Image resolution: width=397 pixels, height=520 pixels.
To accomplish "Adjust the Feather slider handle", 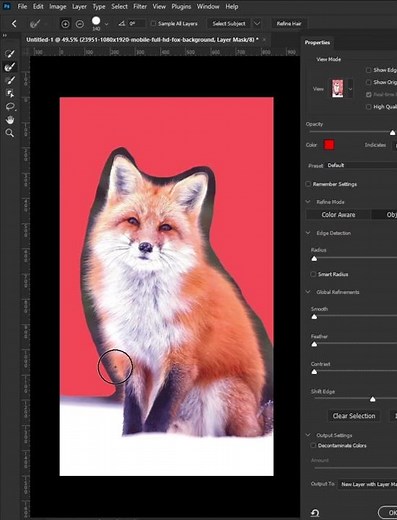I will (314, 344).
